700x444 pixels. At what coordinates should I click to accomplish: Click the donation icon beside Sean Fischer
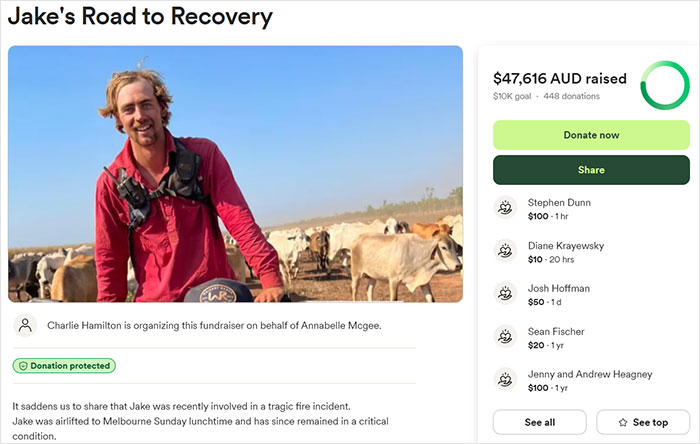point(505,336)
